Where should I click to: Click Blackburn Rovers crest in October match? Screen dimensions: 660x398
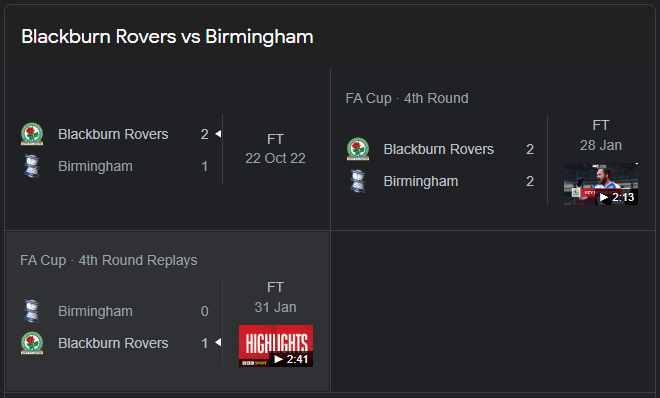pyautogui.click(x=32, y=134)
